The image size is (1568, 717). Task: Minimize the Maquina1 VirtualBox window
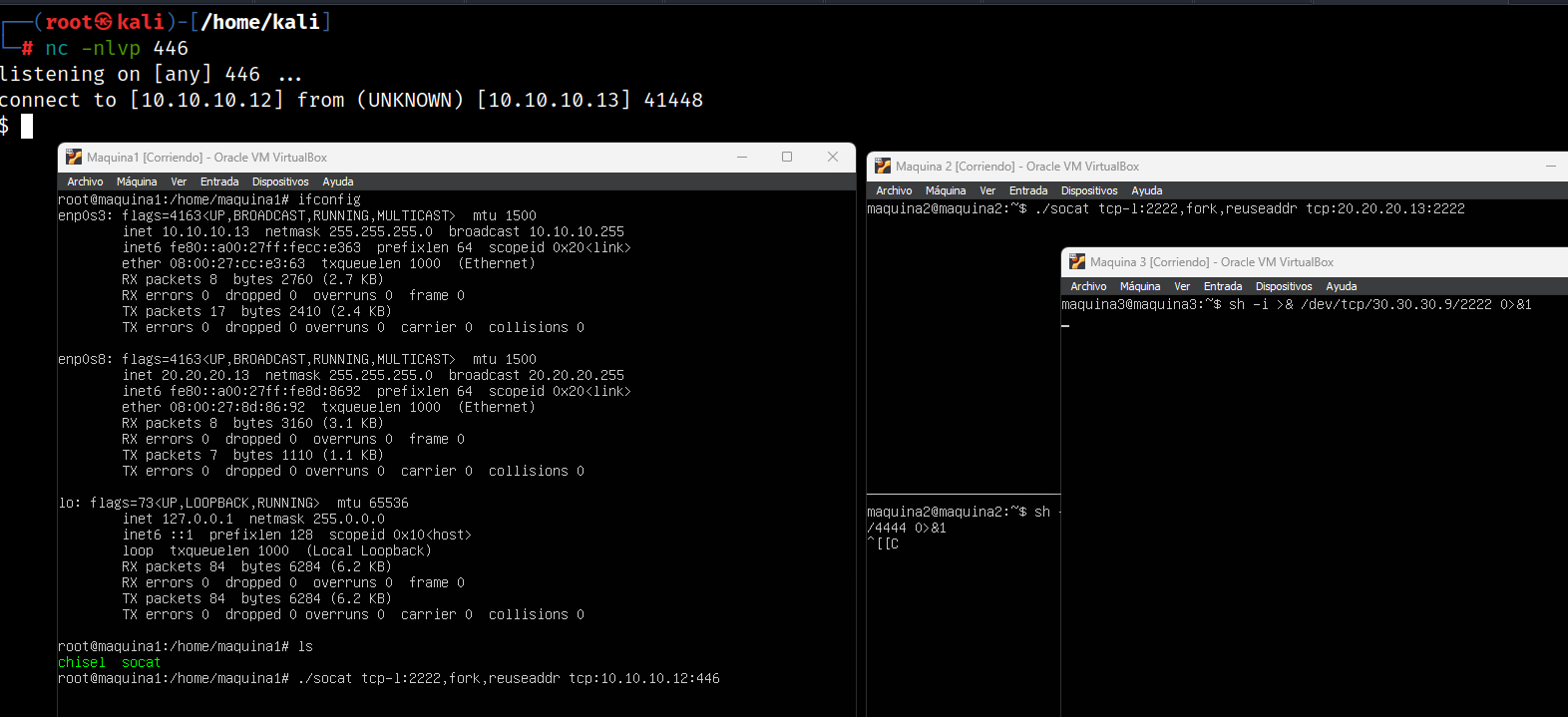click(x=742, y=157)
